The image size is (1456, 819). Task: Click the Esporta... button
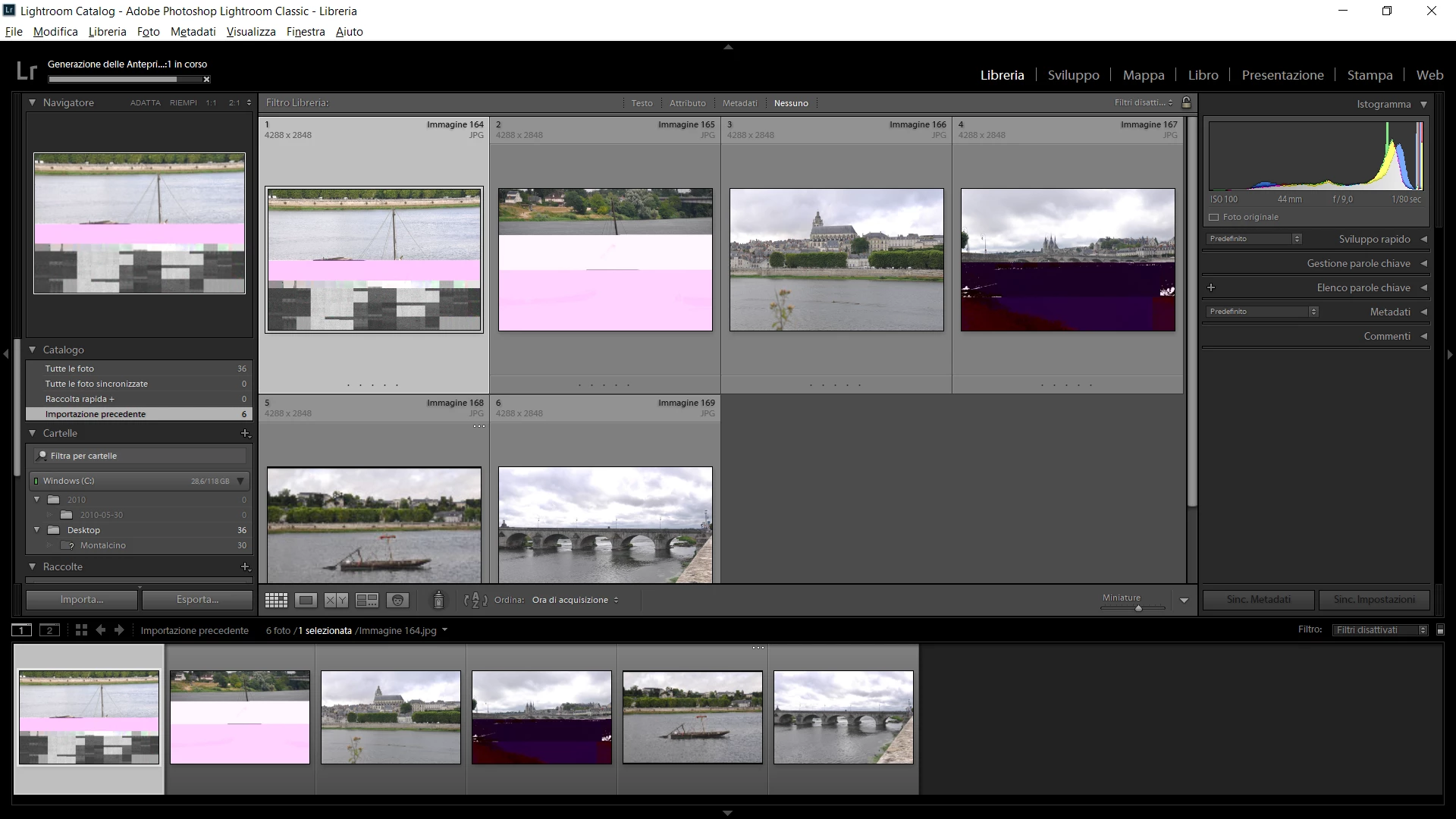click(197, 599)
